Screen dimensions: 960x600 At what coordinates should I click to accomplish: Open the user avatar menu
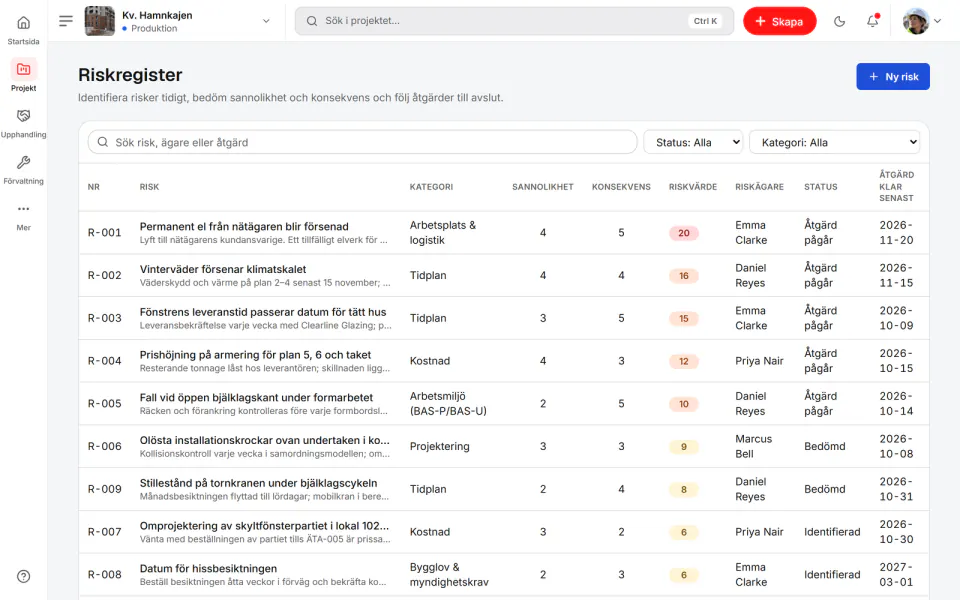tap(921, 21)
